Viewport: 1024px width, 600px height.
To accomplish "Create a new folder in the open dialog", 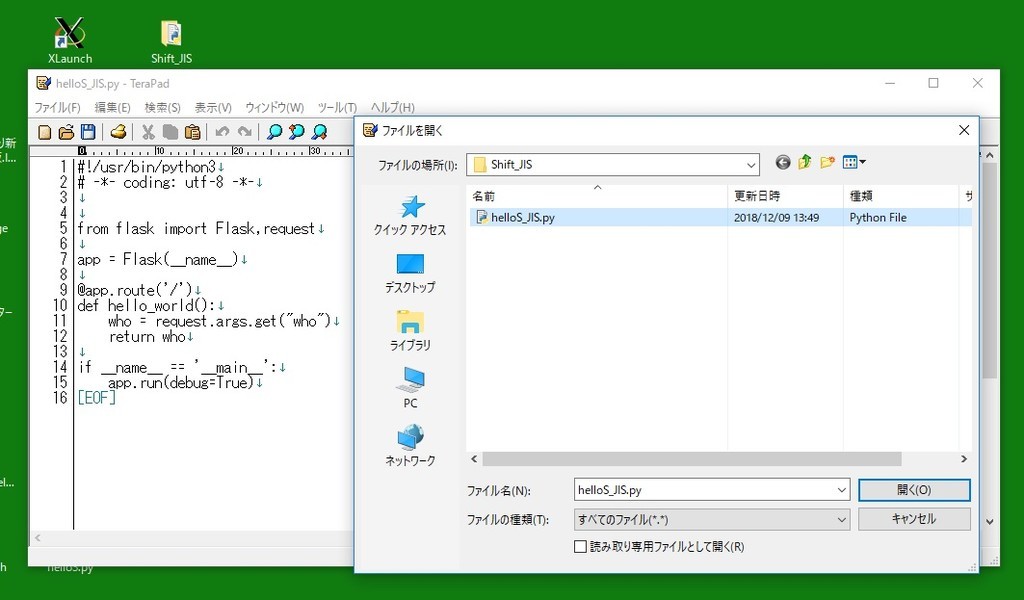I will point(827,162).
